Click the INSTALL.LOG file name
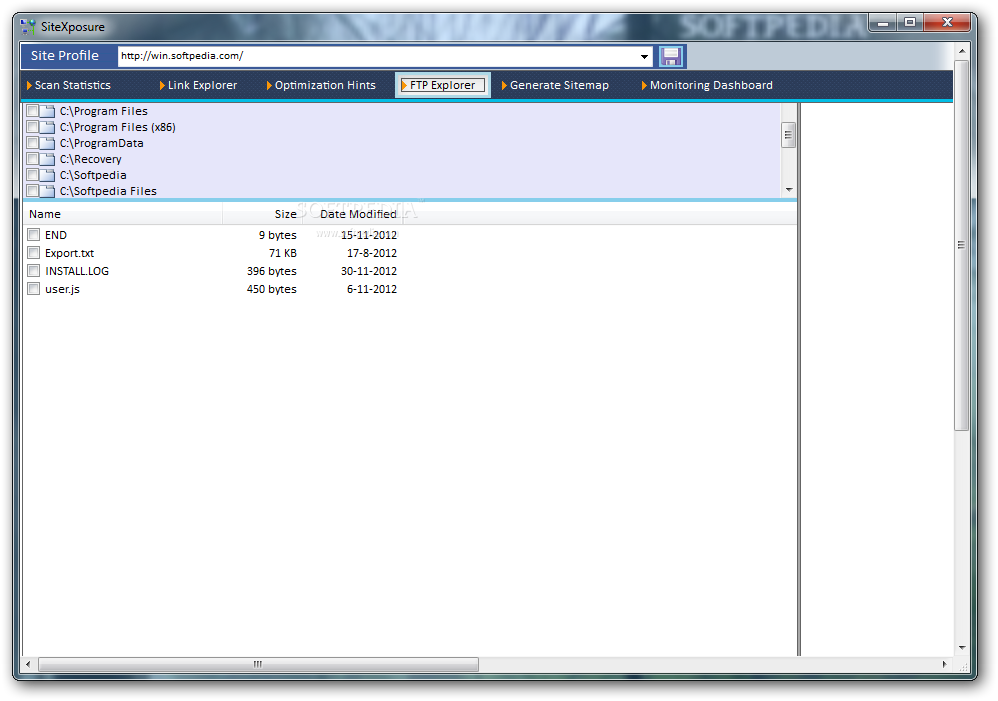 pyautogui.click(x=77, y=271)
